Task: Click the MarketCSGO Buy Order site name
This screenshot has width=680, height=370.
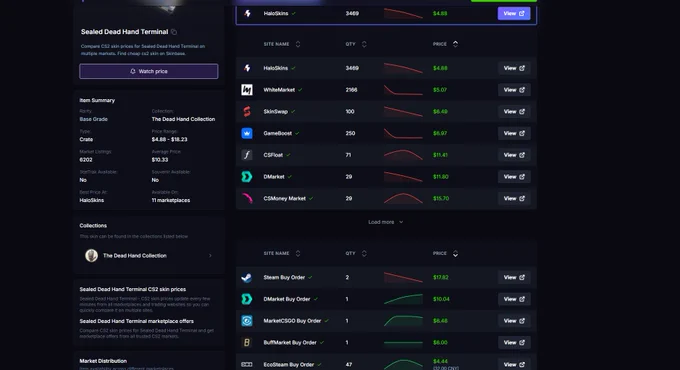Action: point(292,321)
